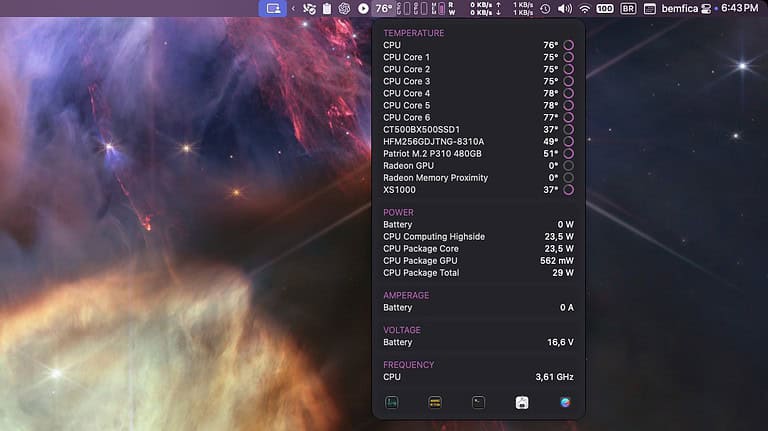This screenshot has height=431, width=768.
Task: Click the Radeon GPU temperature gauge circle
Action: [568, 165]
